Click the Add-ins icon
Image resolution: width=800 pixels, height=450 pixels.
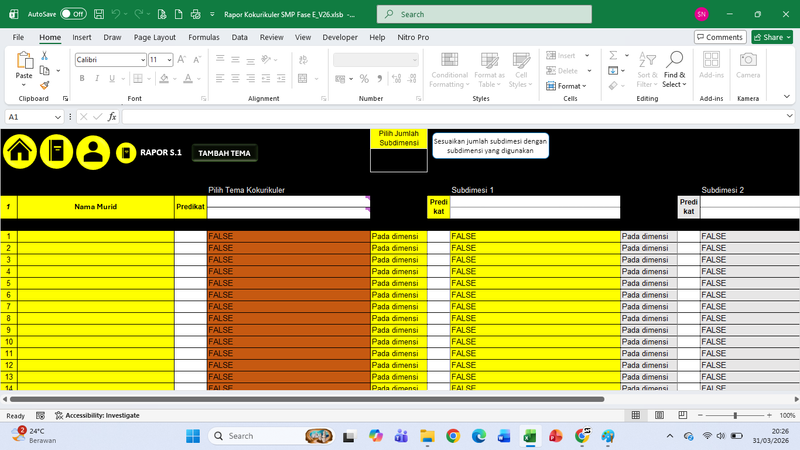[711, 60]
